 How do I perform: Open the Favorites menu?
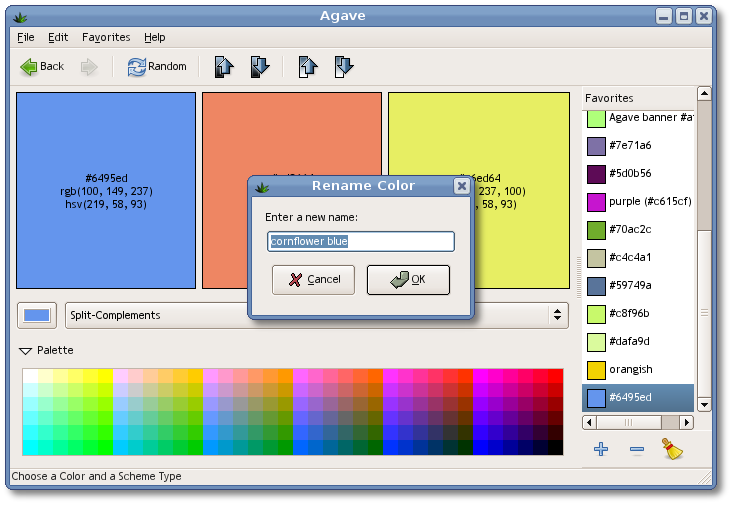point(106,37)
